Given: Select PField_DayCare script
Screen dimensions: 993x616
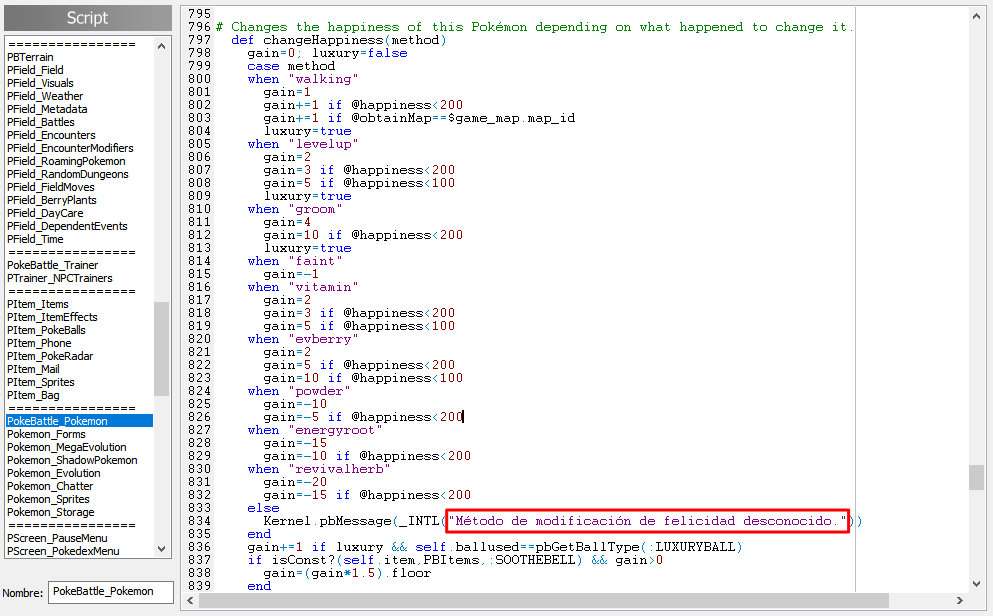Looking at the screenshot, I should point(45,213).
